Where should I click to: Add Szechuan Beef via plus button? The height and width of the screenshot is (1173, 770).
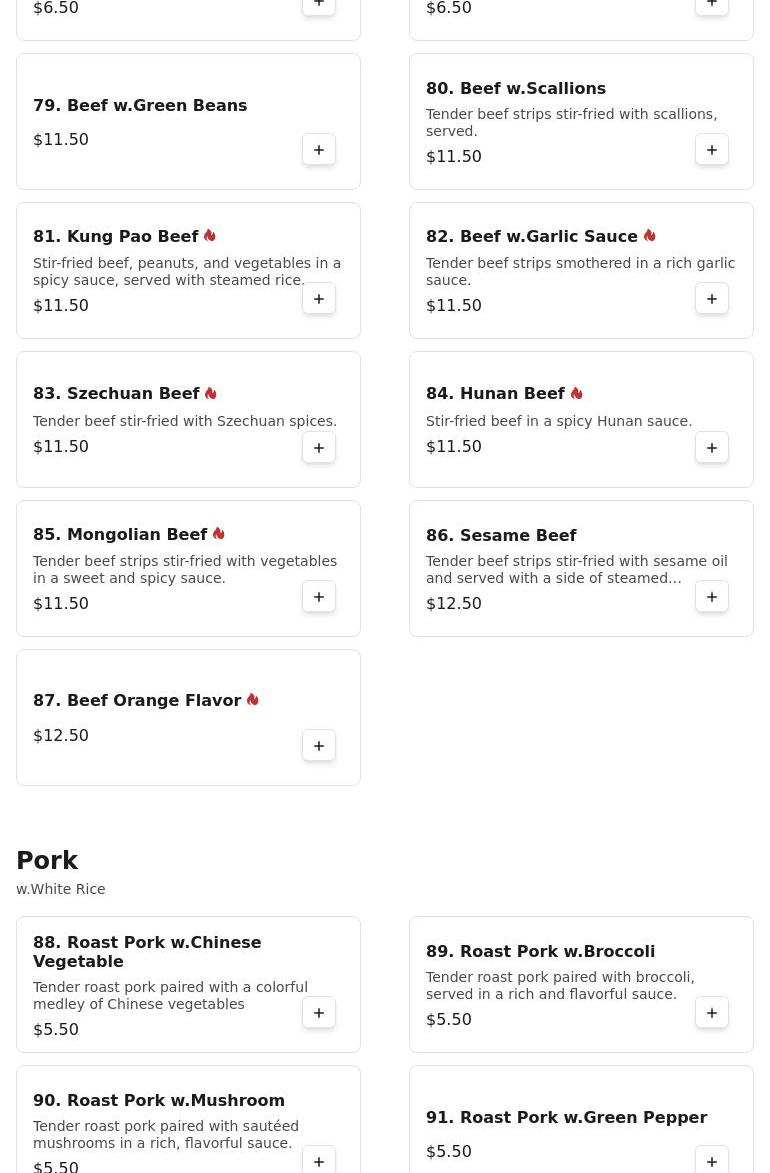(x=319, y=447)
